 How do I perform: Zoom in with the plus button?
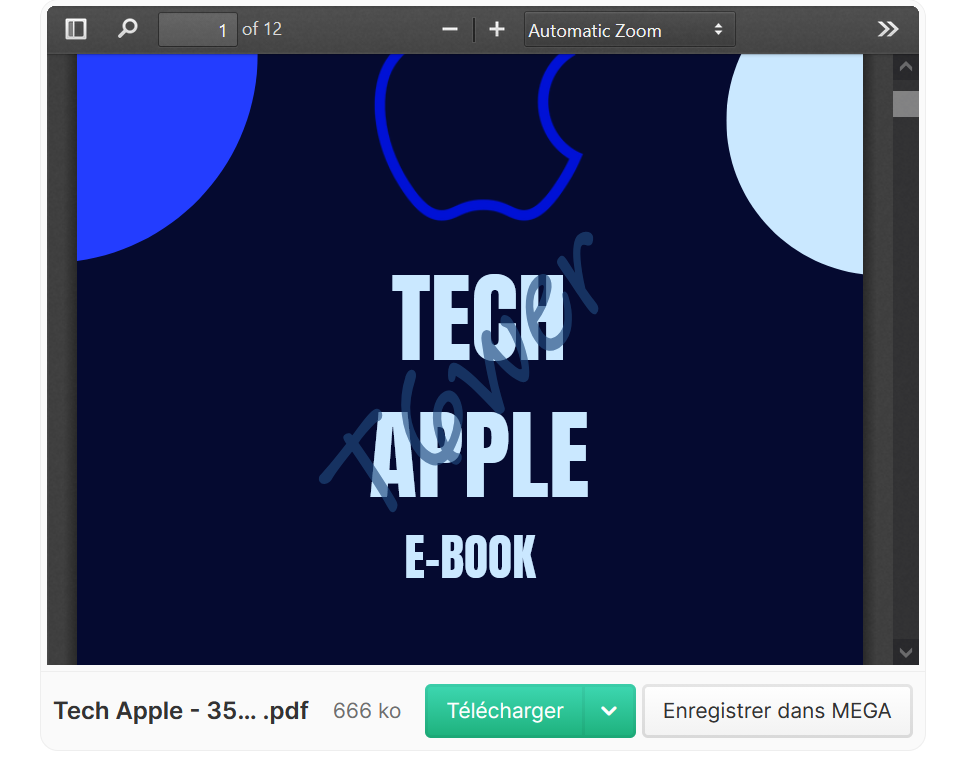point(497,29)
